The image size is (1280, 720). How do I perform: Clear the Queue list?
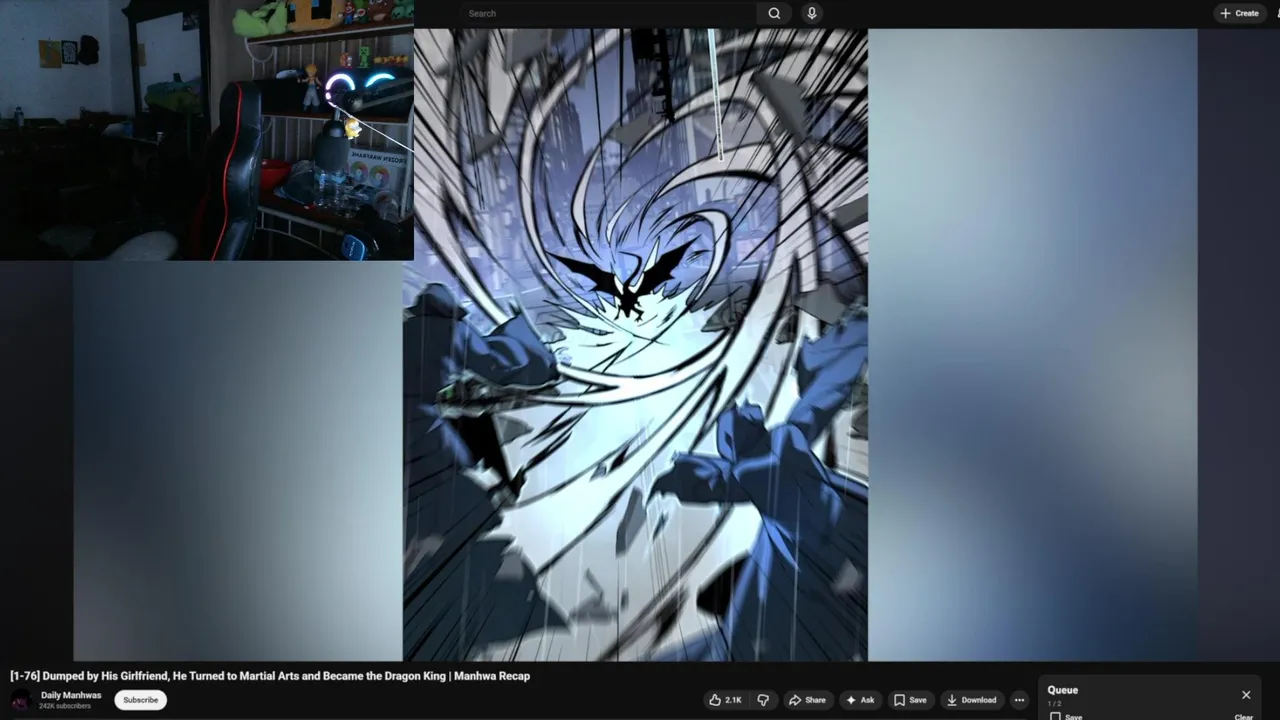coord(1243,716)
